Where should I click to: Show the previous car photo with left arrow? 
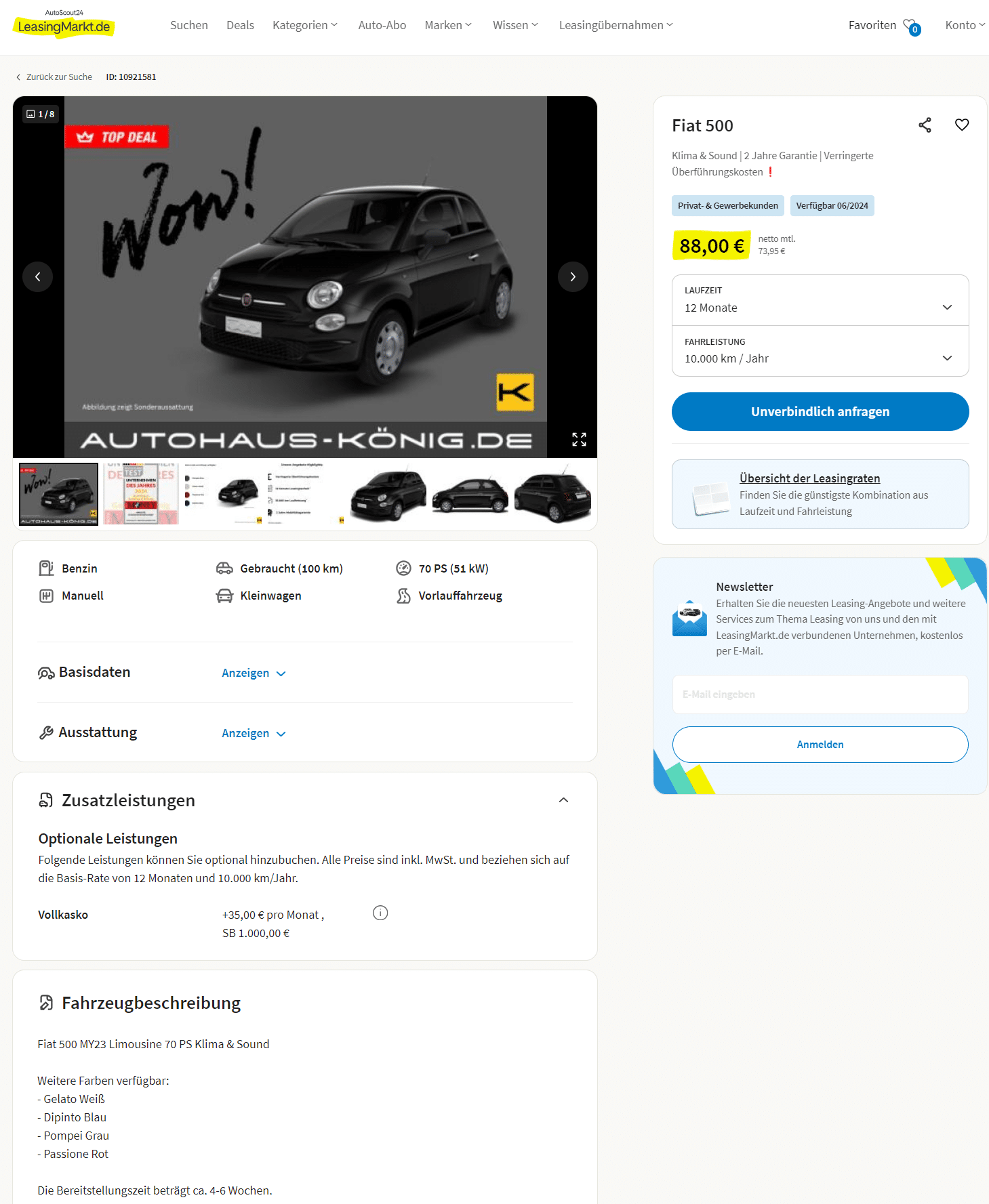click(x=38, y=276)
